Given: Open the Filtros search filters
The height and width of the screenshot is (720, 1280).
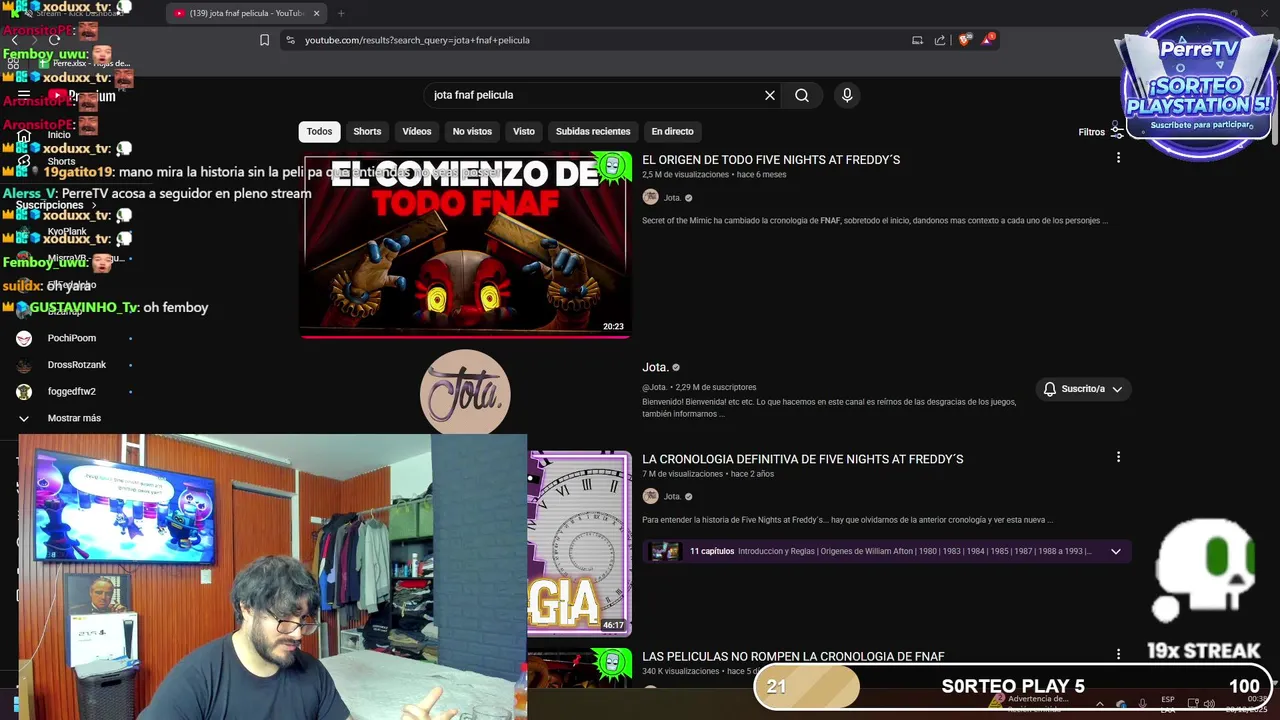Looking at the screenshot, I should pyautogui.click(x=1101, y=132).
